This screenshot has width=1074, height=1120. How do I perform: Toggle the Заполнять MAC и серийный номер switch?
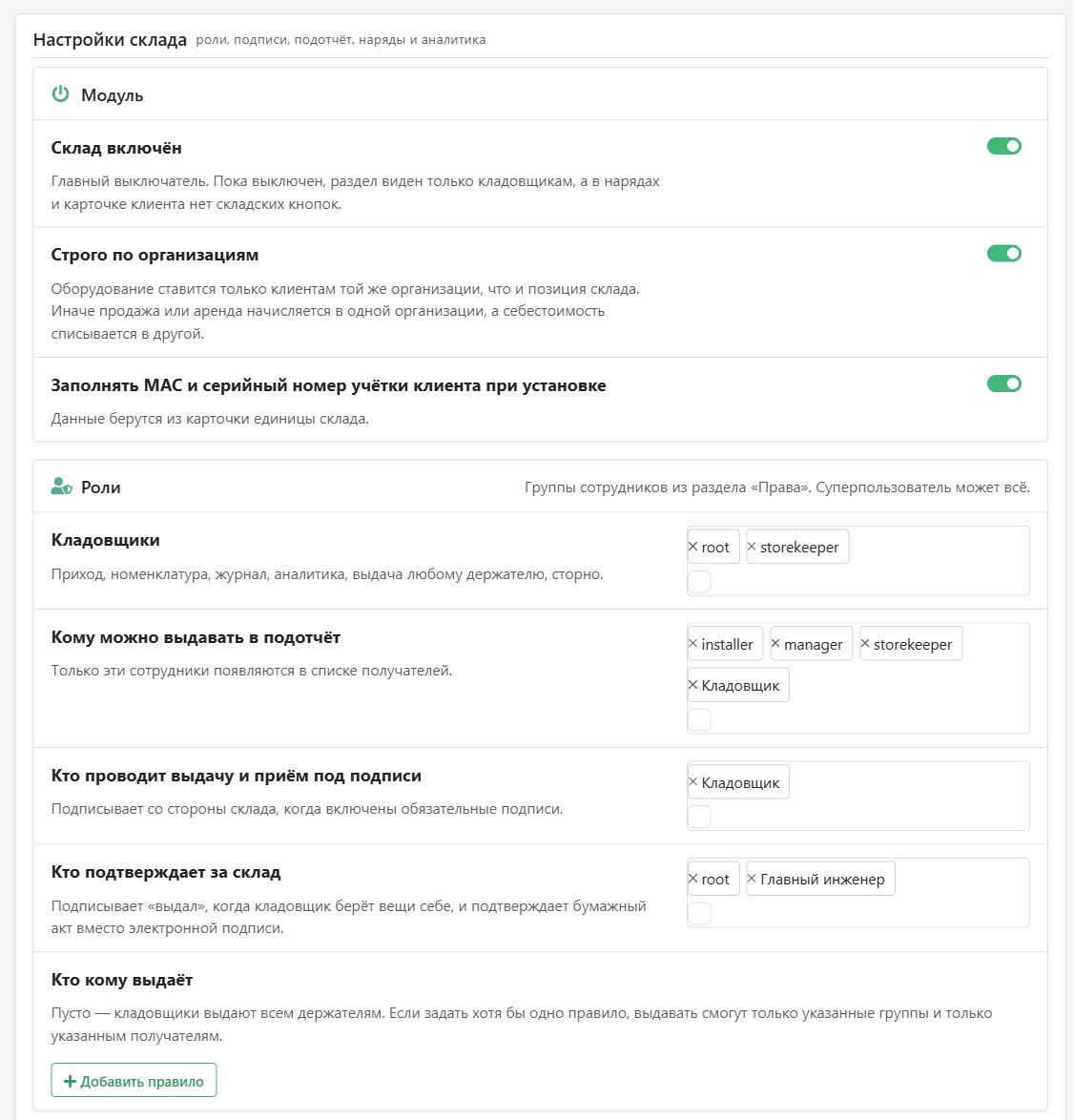(1004, 384)
